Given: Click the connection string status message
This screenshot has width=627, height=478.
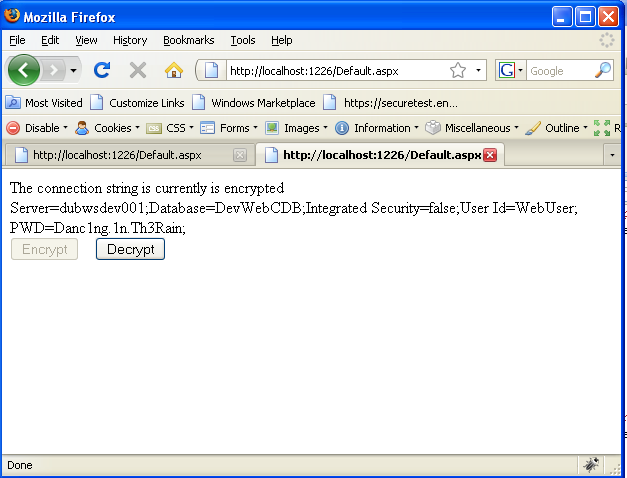Looking at the screenshot, I should click(147, 188).
